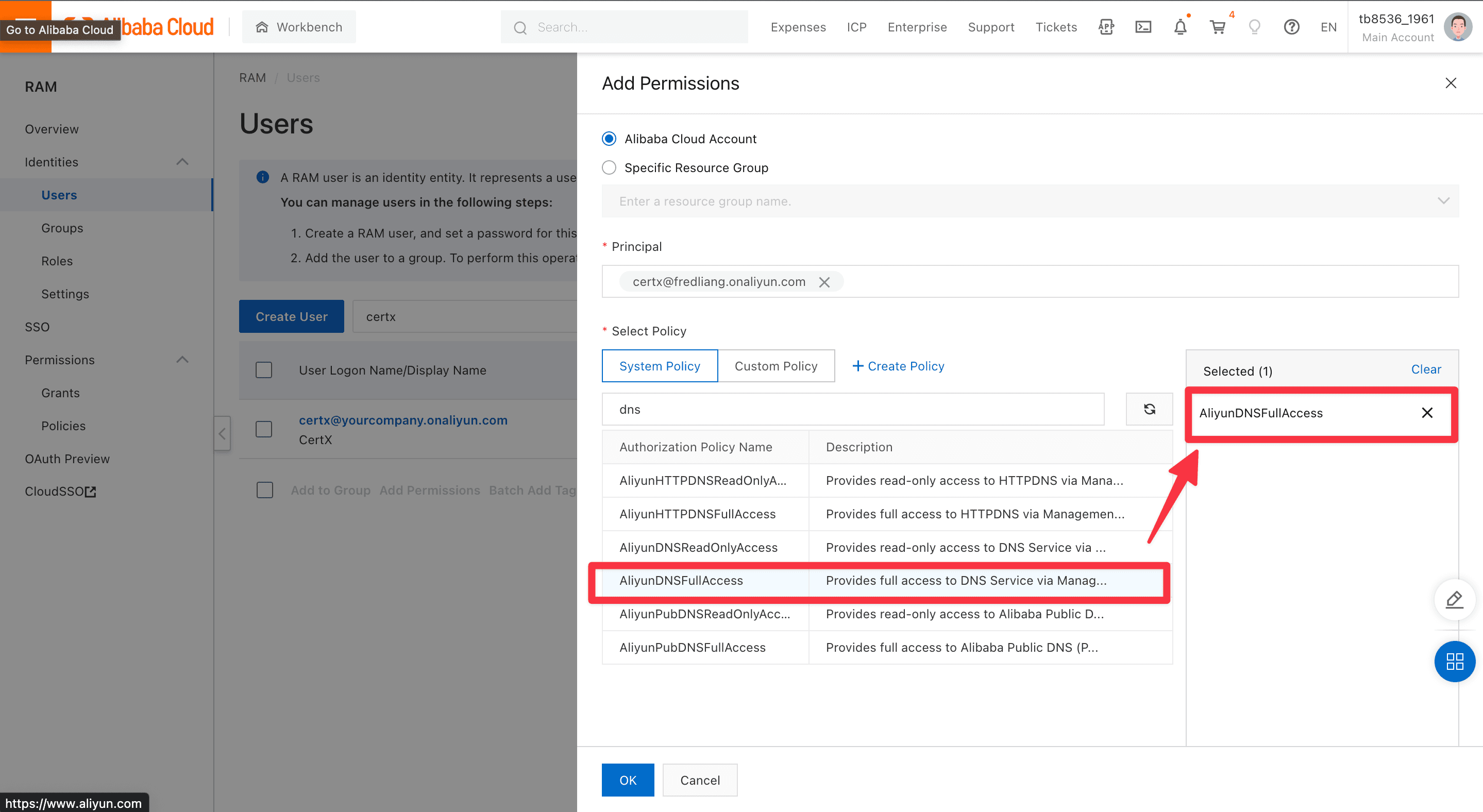Open Groups in RAM sidebar
The image size is (1483, 812).
tap(62, 228)
